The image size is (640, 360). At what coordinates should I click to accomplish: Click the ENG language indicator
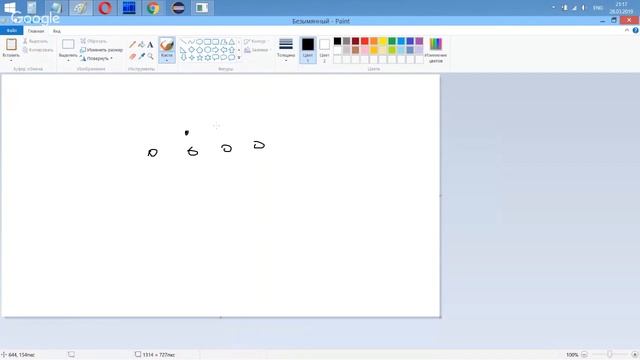pyautogui.click(x=598, y=8)
